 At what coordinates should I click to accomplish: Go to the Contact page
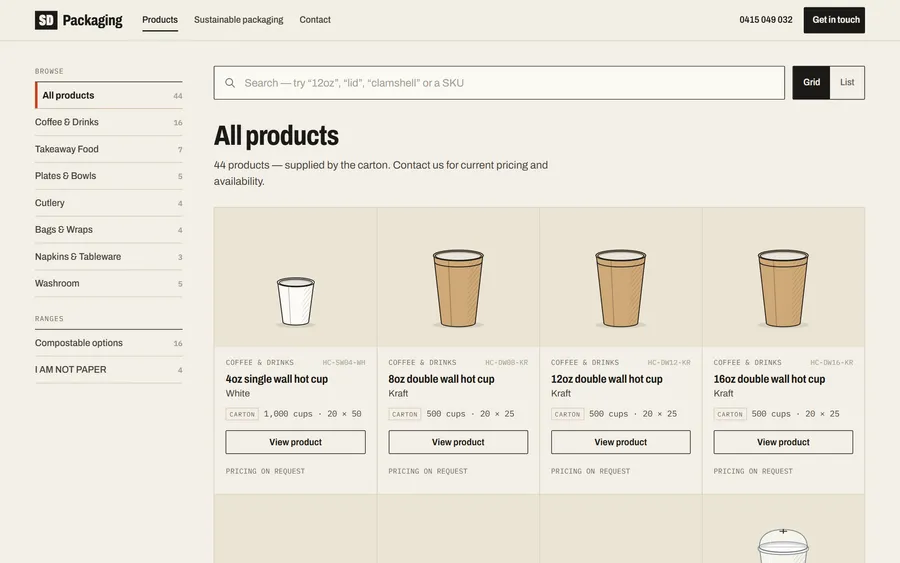(315, 20)
